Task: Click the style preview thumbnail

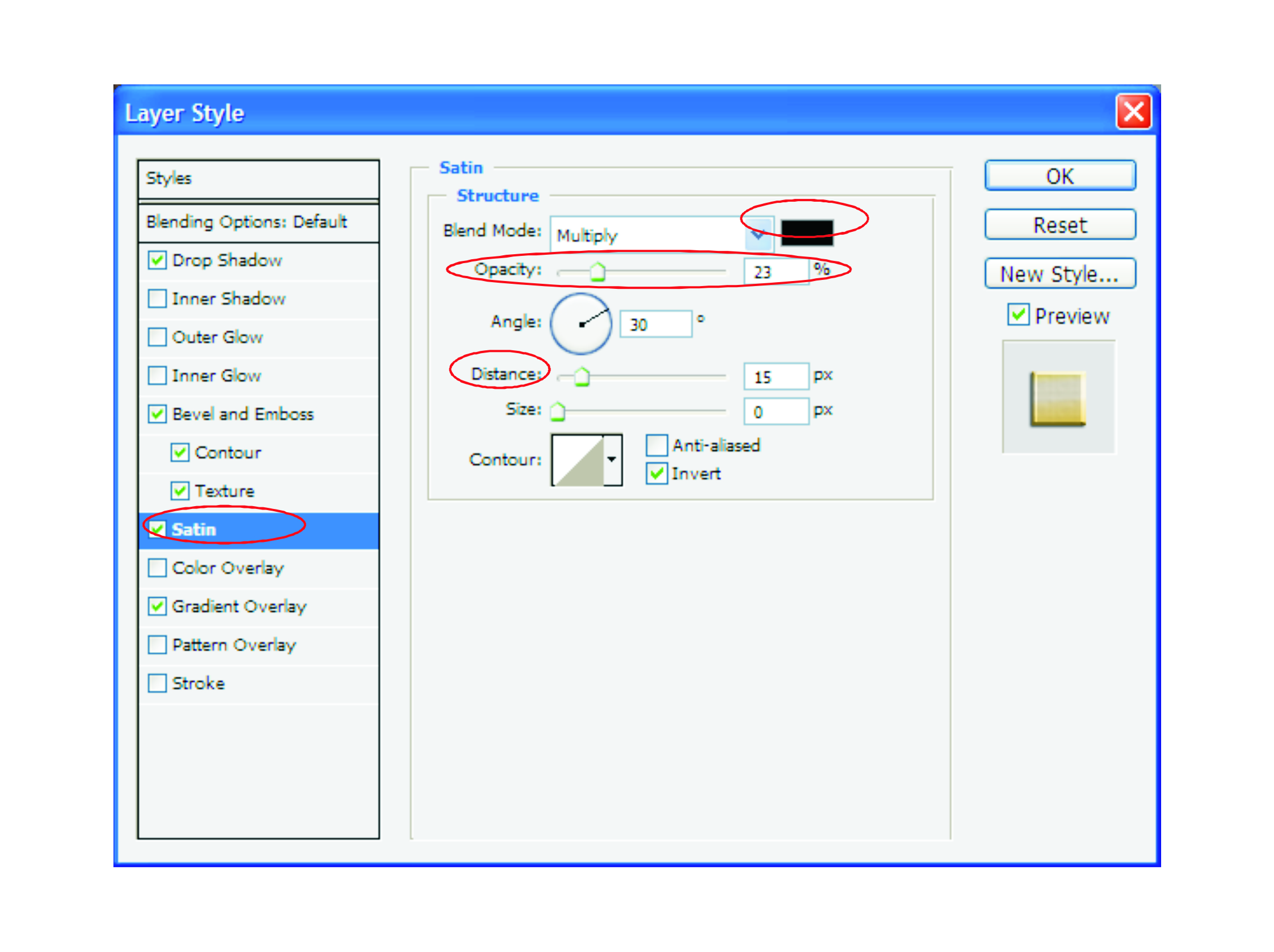Action: [1058, 398]
